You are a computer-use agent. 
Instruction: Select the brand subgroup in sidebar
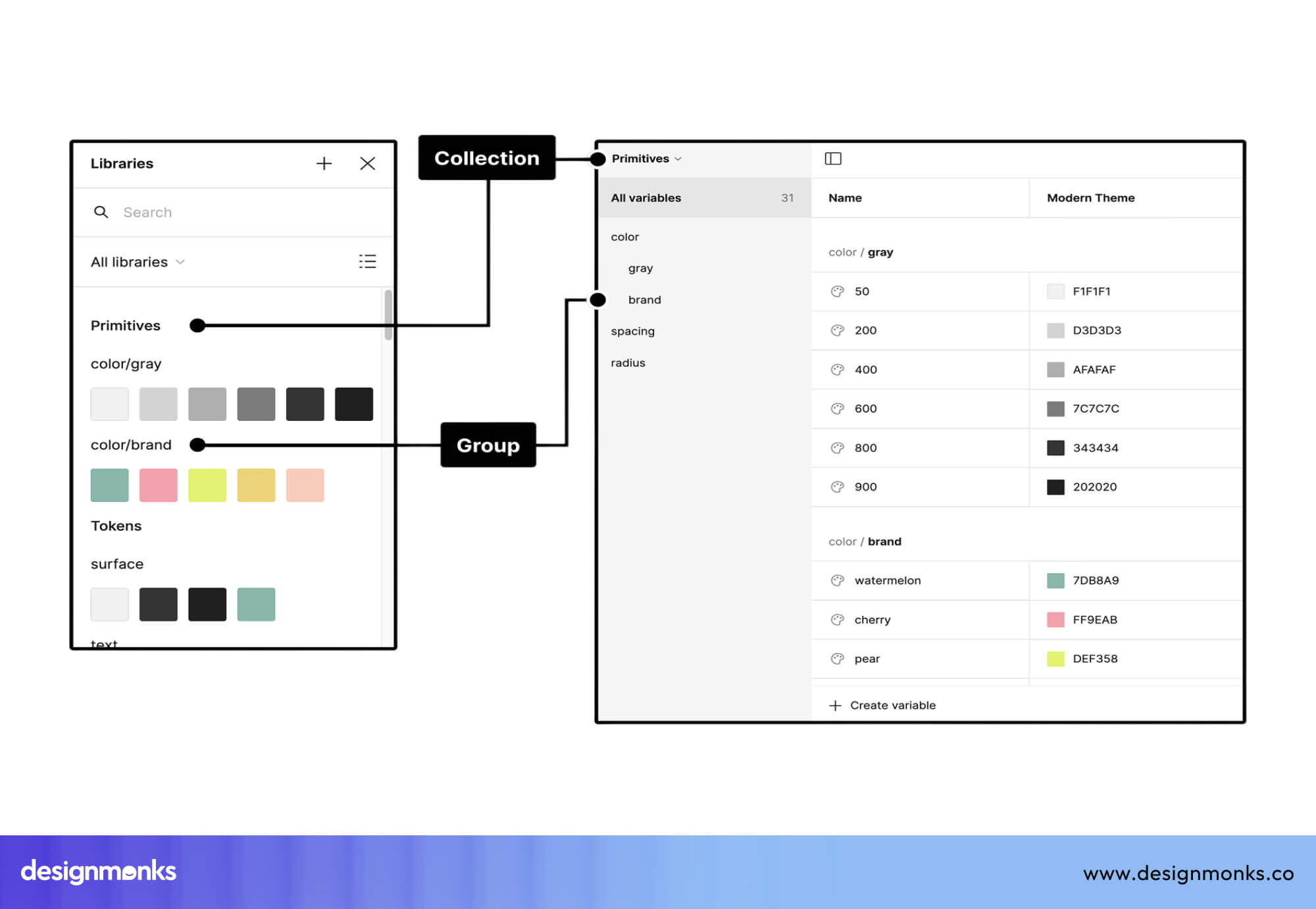(645, 300)
